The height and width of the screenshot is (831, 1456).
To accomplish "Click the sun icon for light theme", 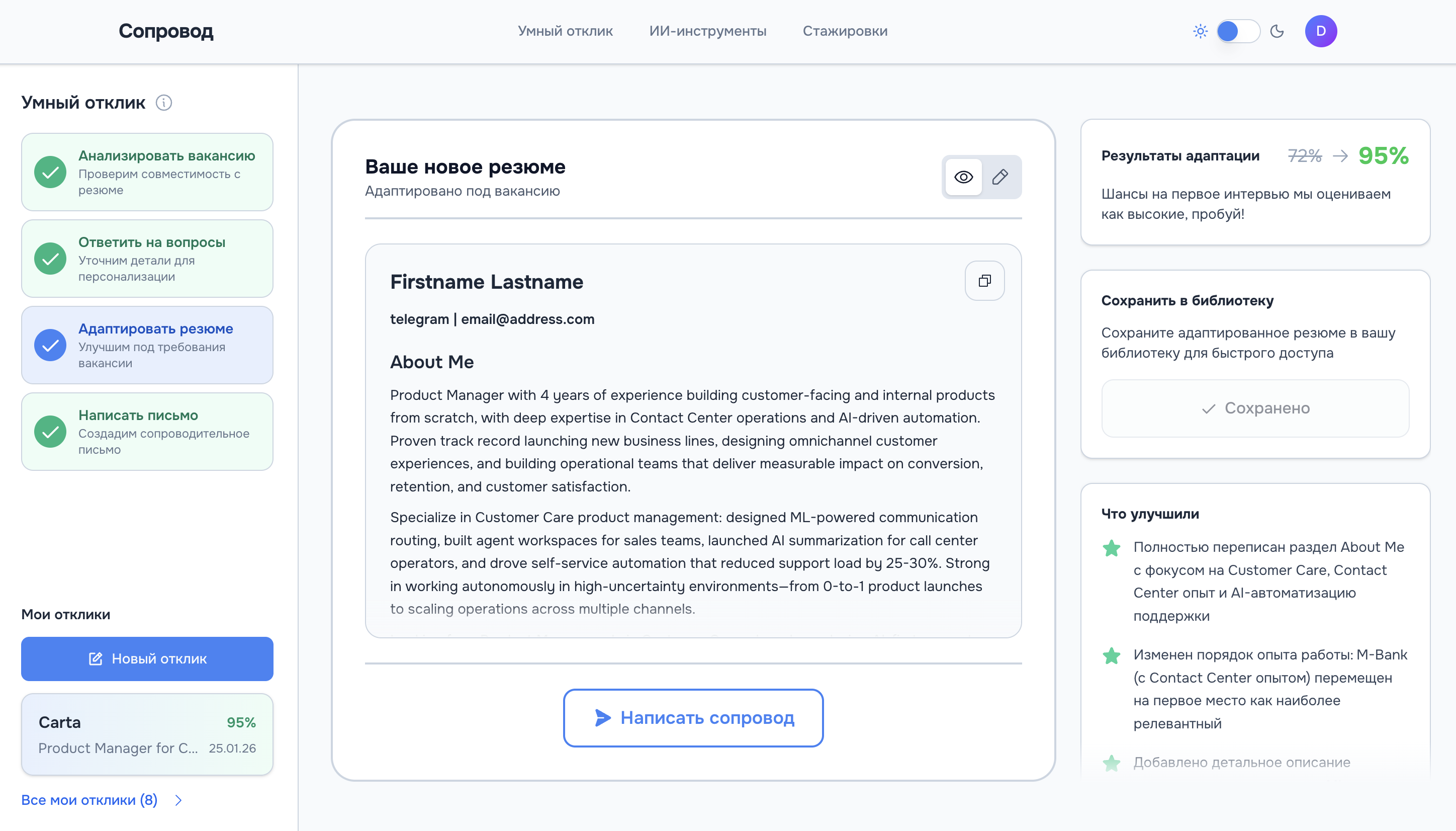I will pyautogui.click(x=1200, y=31).
